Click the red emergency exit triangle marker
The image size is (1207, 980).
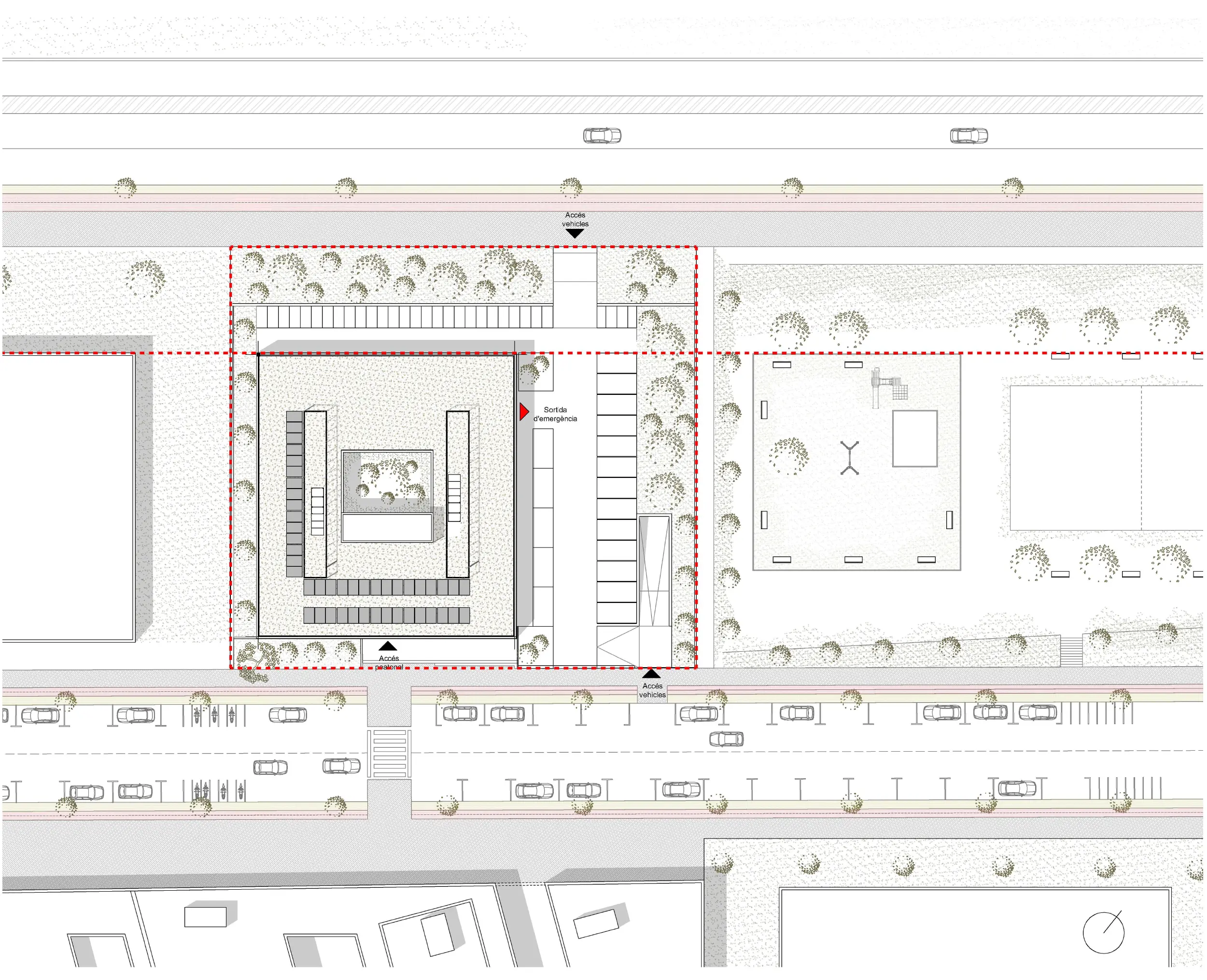[523, 412]
